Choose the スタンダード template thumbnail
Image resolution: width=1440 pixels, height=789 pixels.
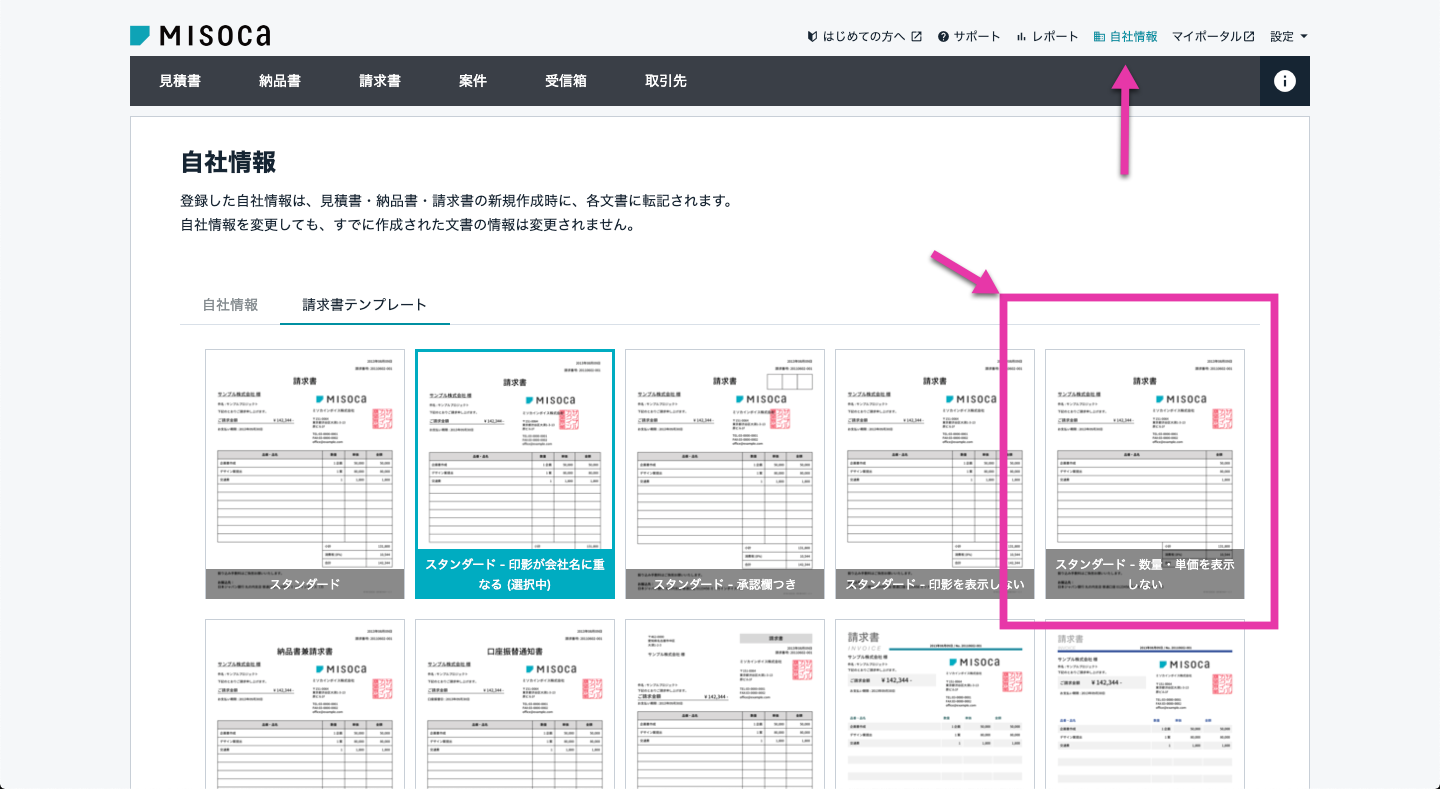pos(305,474)
